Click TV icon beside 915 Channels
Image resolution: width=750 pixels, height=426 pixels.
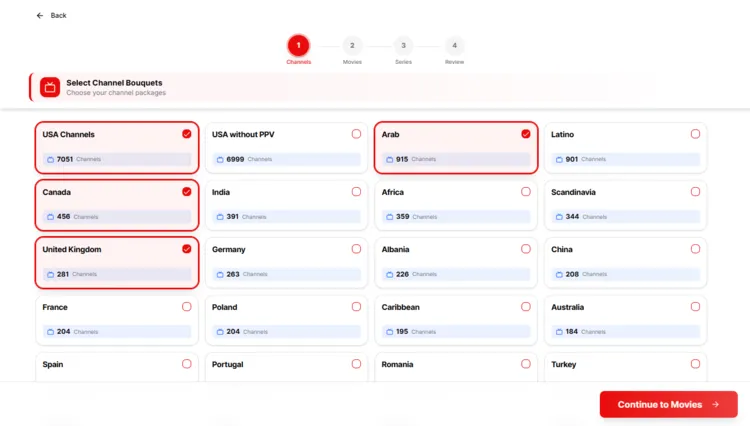click(x=390, y=159)
